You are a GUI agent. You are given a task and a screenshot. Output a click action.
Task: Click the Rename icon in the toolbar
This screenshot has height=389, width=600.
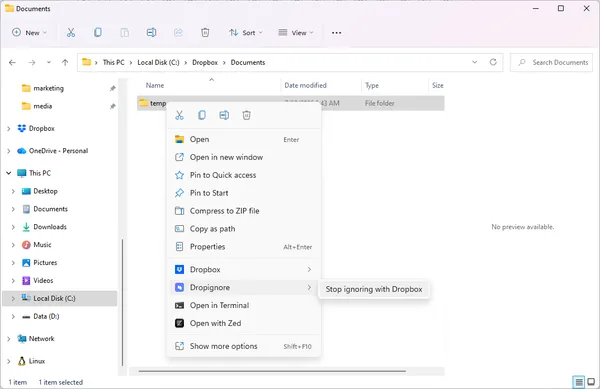click(x=152, y=33)
